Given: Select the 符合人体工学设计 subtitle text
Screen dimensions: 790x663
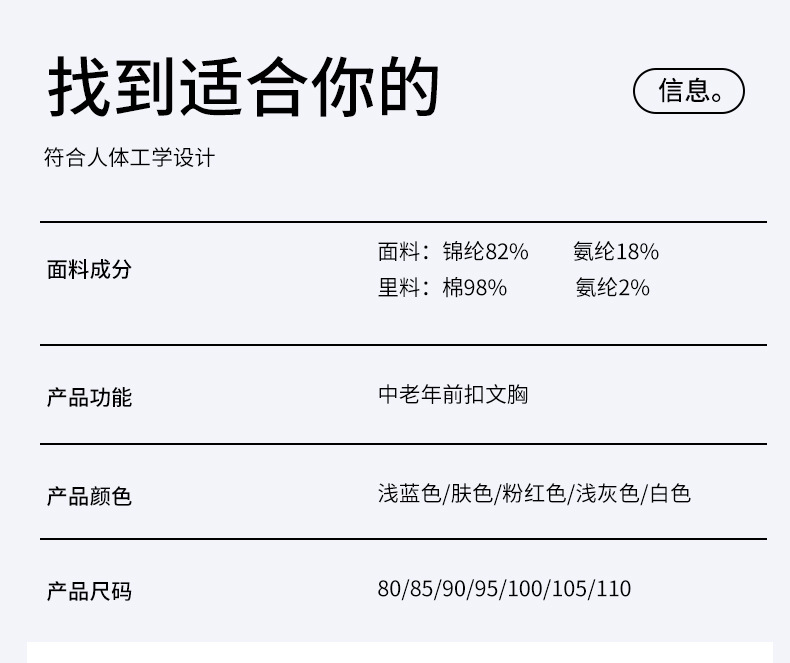Looking at the screenshot, I should pyautogui.click(x=129, y=158).
